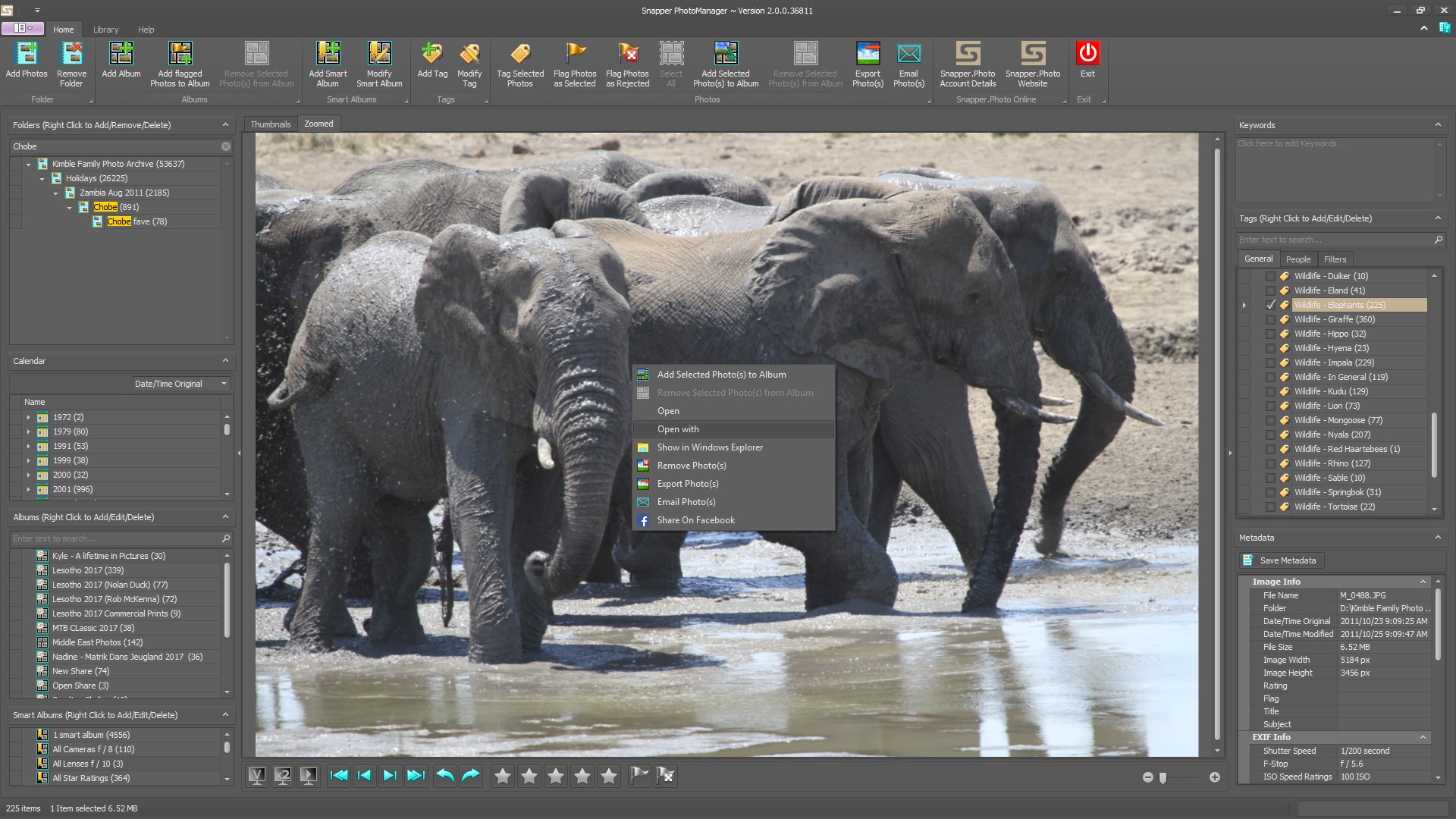Click the Save Metadata button
1456x819 pixels.
coord(1280,560)
